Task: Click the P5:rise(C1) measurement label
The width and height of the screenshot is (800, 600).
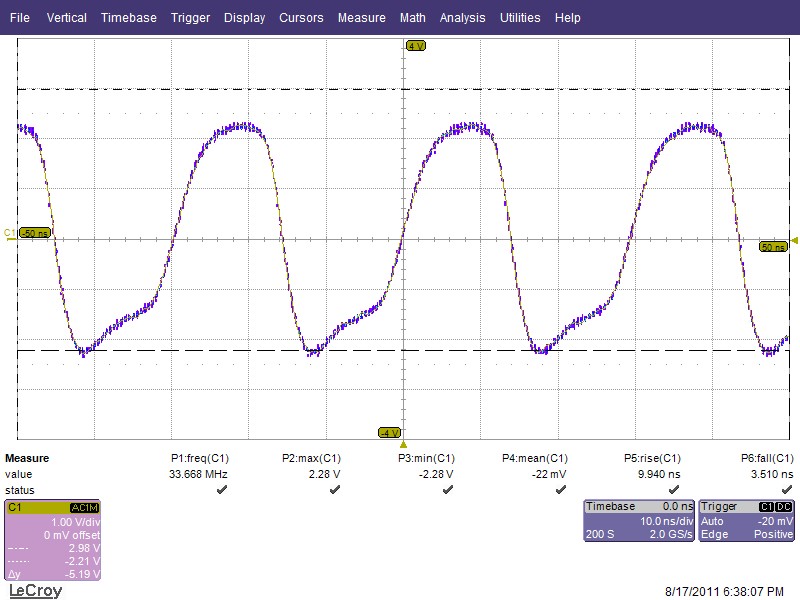Action: tap(652, 458)
